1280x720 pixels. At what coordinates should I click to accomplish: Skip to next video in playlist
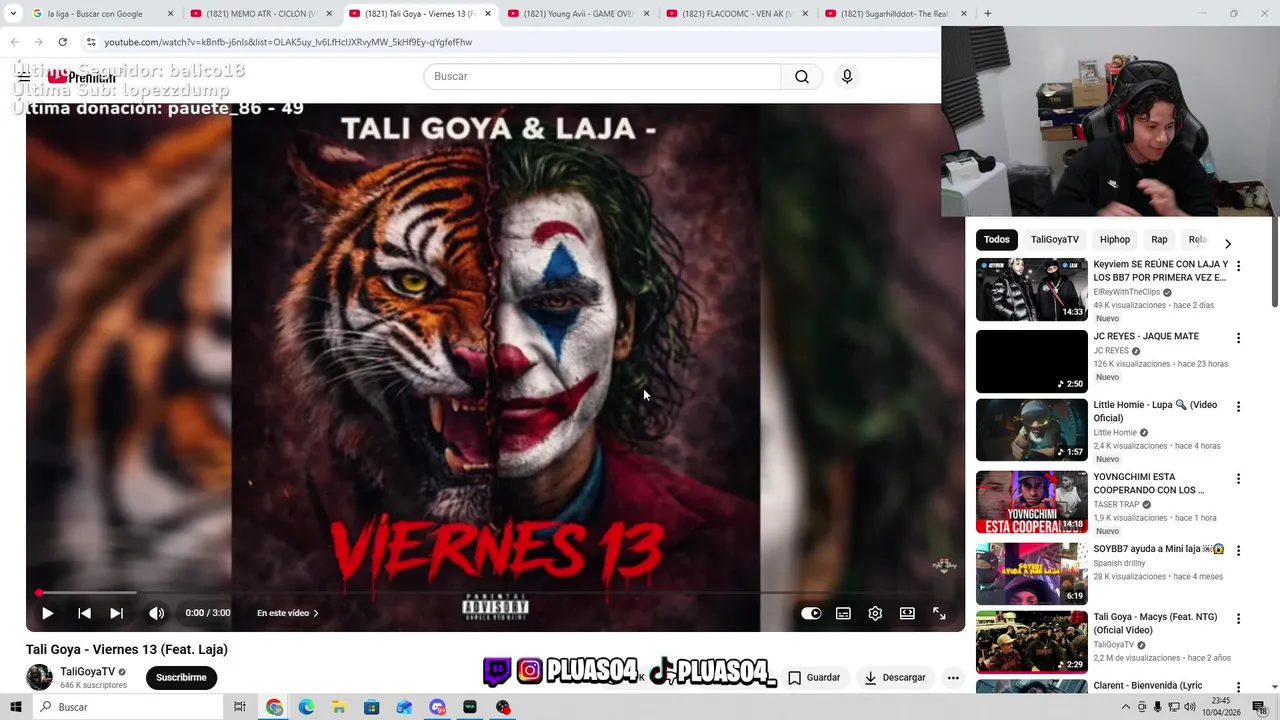[117, 613]
